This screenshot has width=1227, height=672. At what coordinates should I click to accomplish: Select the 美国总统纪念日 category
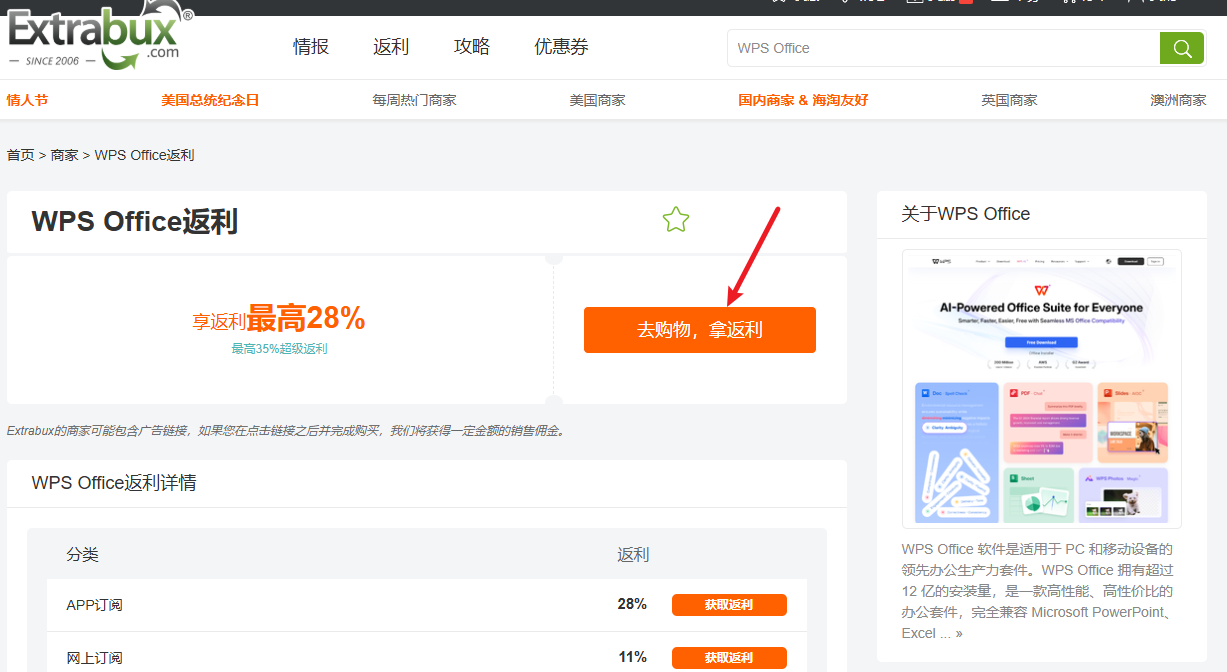coord(210,100)
